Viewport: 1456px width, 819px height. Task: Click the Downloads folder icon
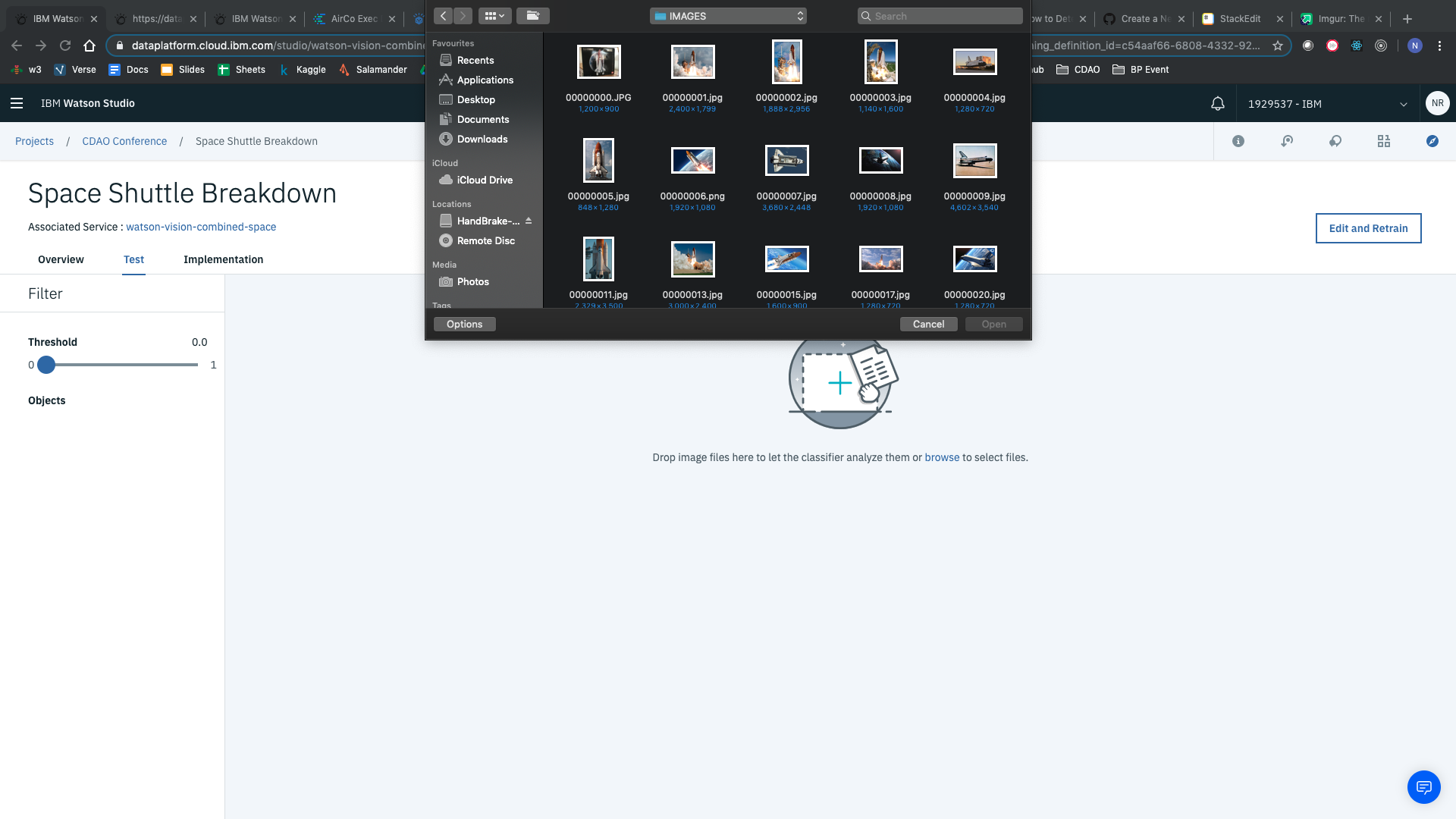(x=445, y=139)
